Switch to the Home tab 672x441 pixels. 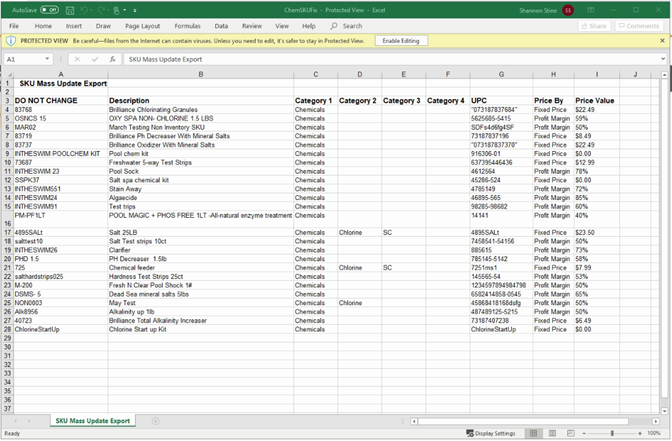coord(43,26)
